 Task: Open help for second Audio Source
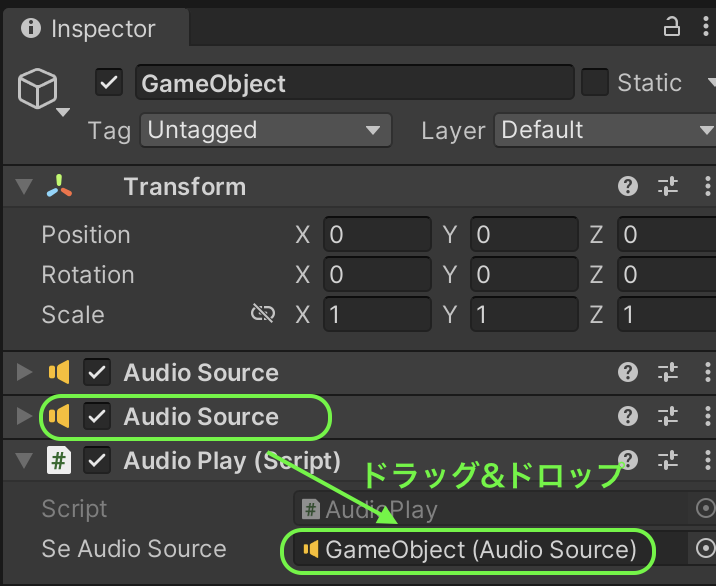628,417
